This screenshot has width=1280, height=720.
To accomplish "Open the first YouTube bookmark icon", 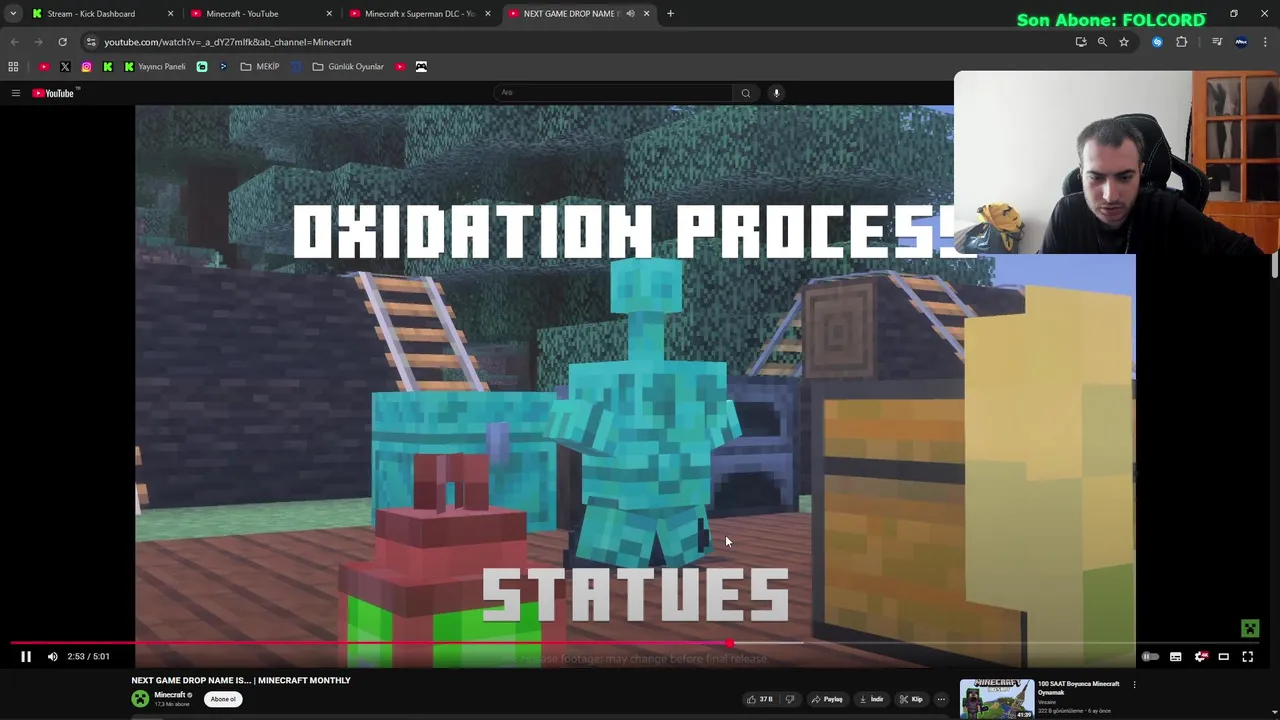I will click(44, 67).
